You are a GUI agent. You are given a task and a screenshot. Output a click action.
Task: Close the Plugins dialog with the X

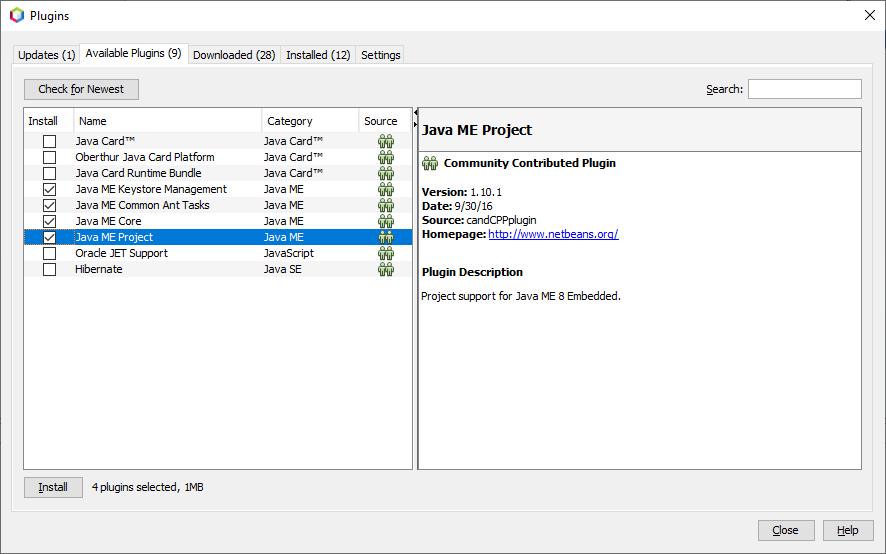[870, 15]
